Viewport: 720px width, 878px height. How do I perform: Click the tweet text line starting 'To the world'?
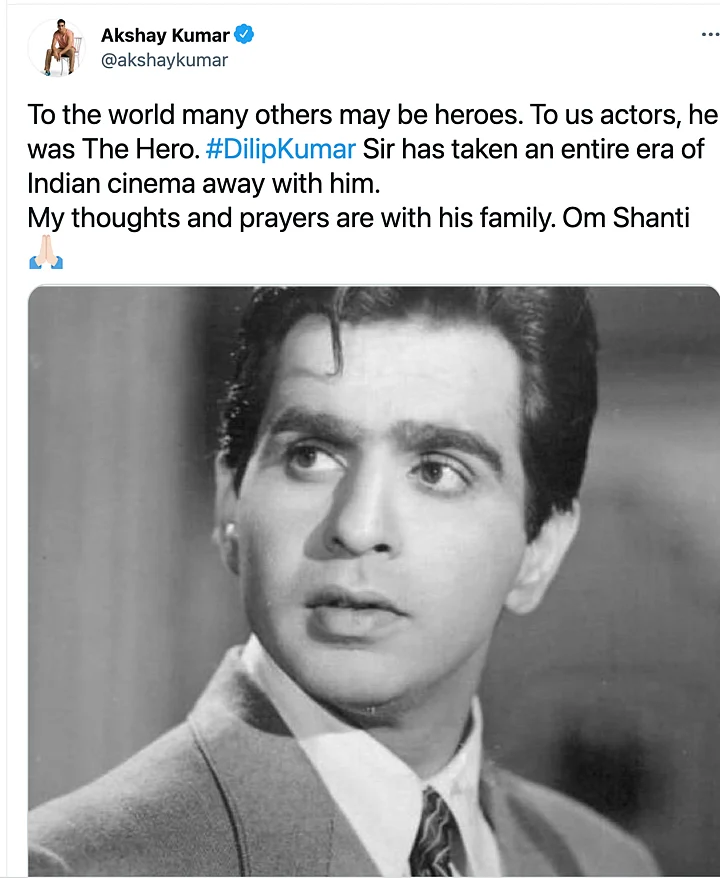[x=372, y=115]
